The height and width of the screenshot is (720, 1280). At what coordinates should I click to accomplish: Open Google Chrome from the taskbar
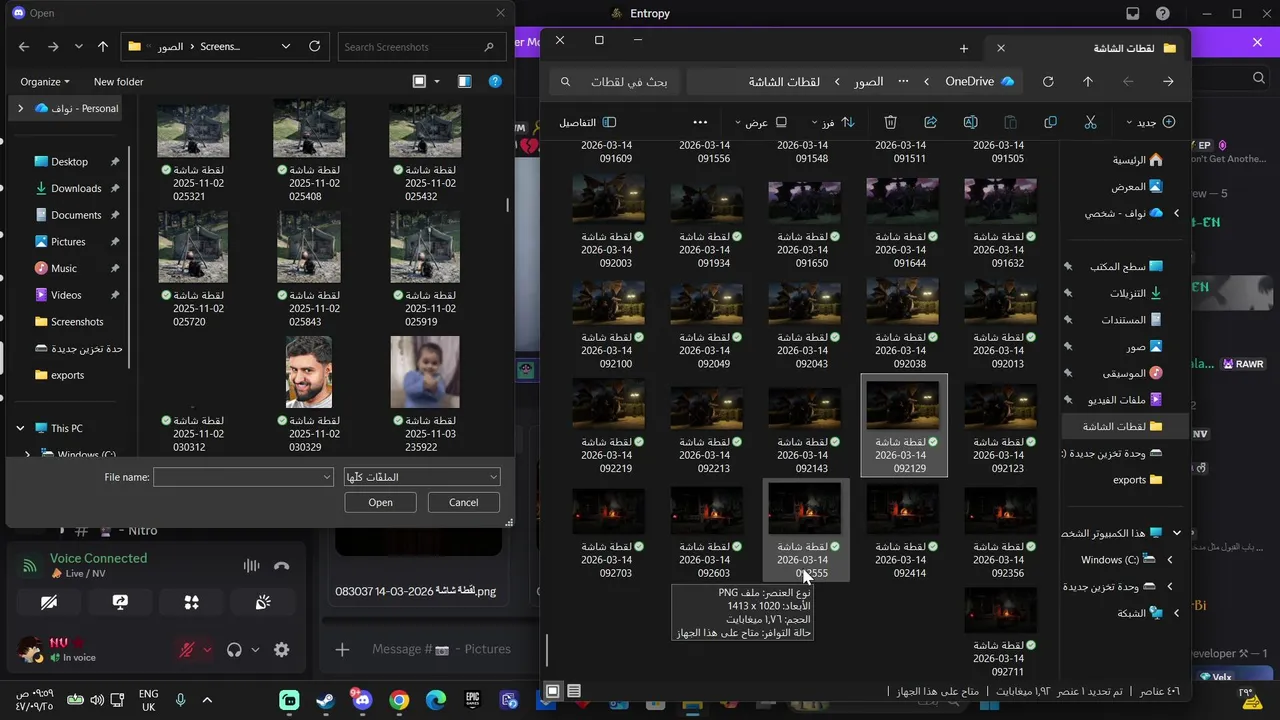pos(399,700)
